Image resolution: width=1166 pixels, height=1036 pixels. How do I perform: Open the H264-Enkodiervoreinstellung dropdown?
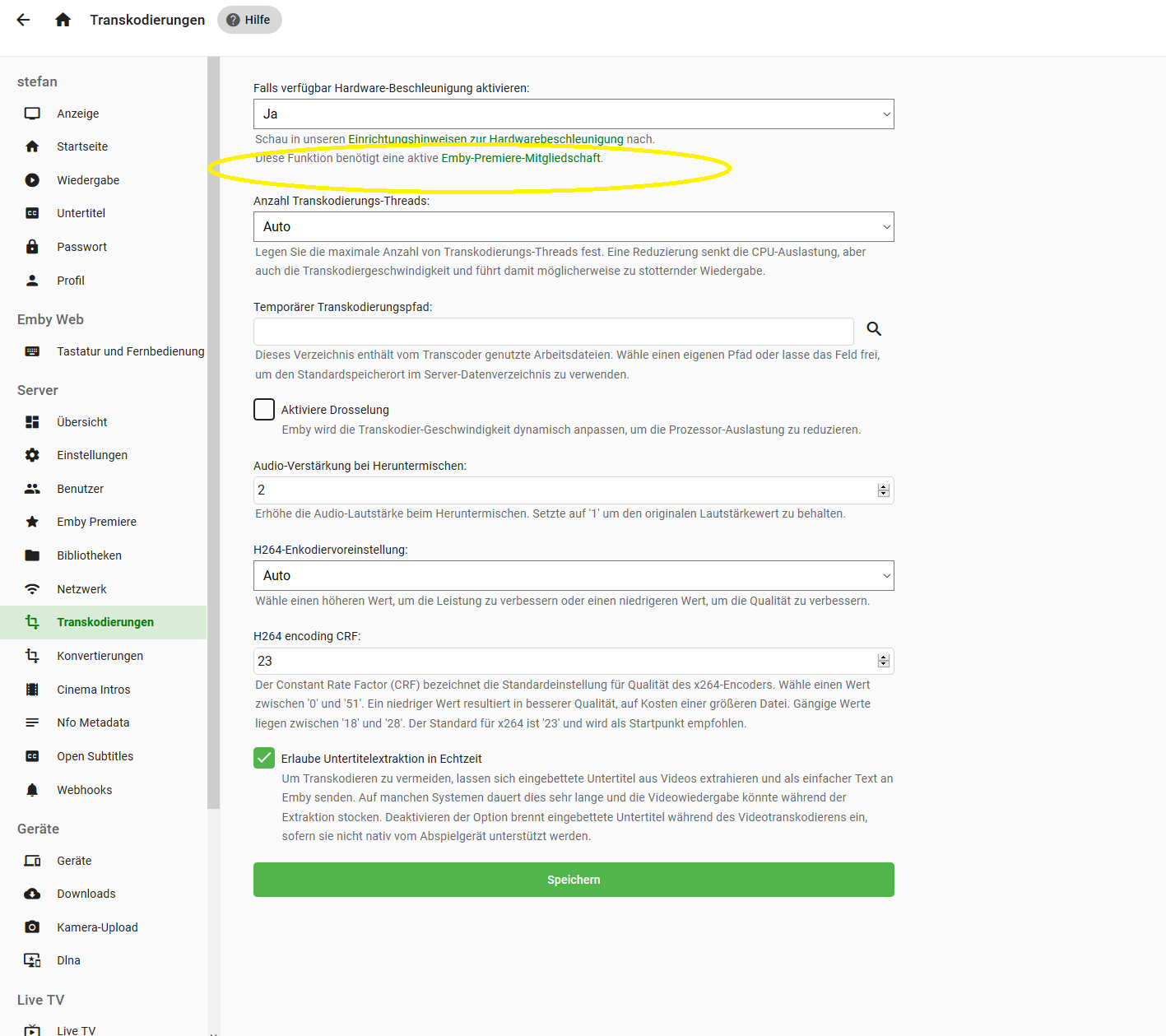pyautogui.click(x=574, y=576)
